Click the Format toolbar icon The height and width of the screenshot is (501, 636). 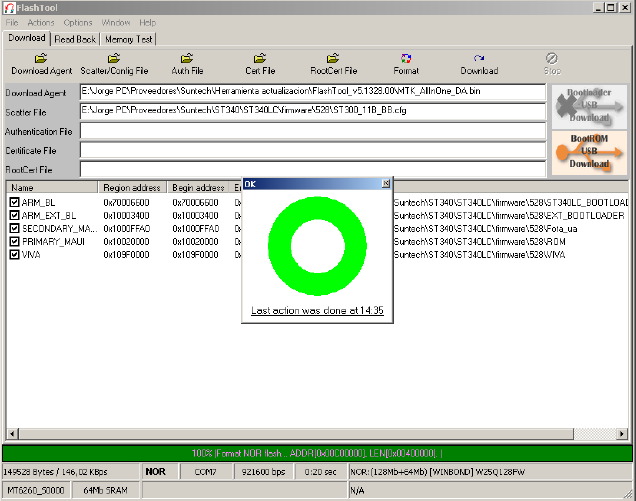(406, 58)
